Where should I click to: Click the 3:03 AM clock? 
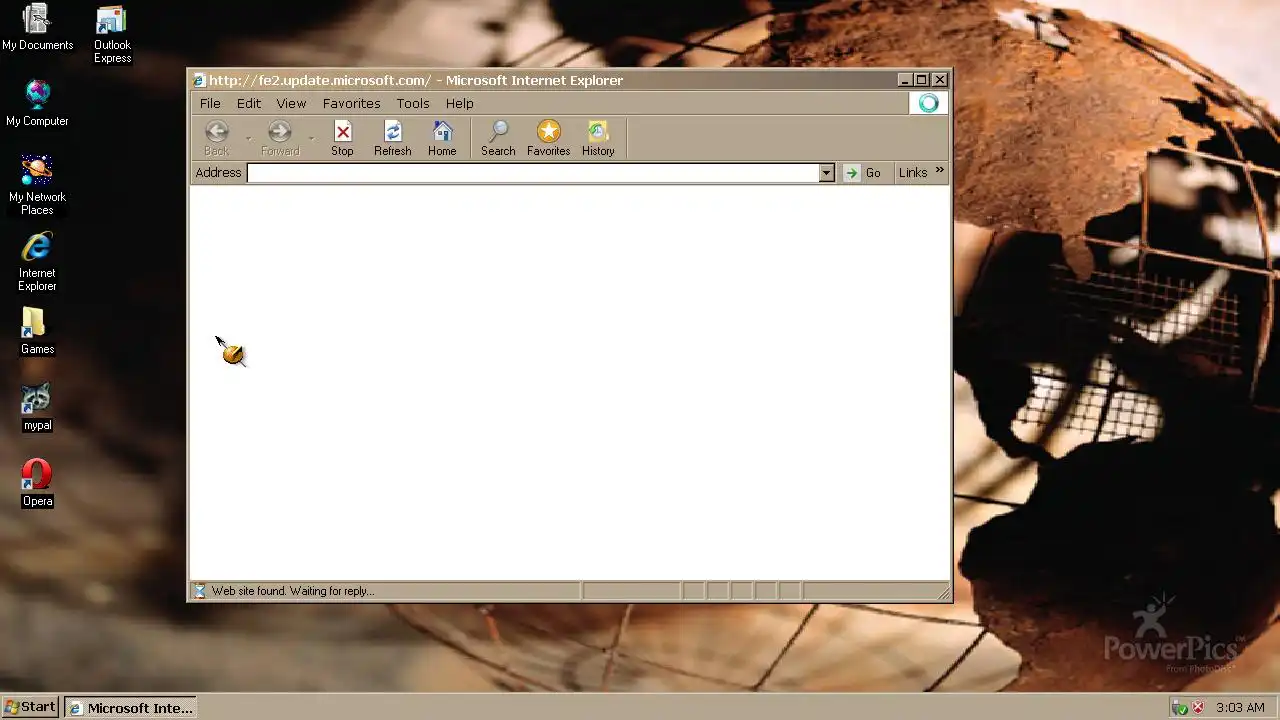tap(1240, 708)
